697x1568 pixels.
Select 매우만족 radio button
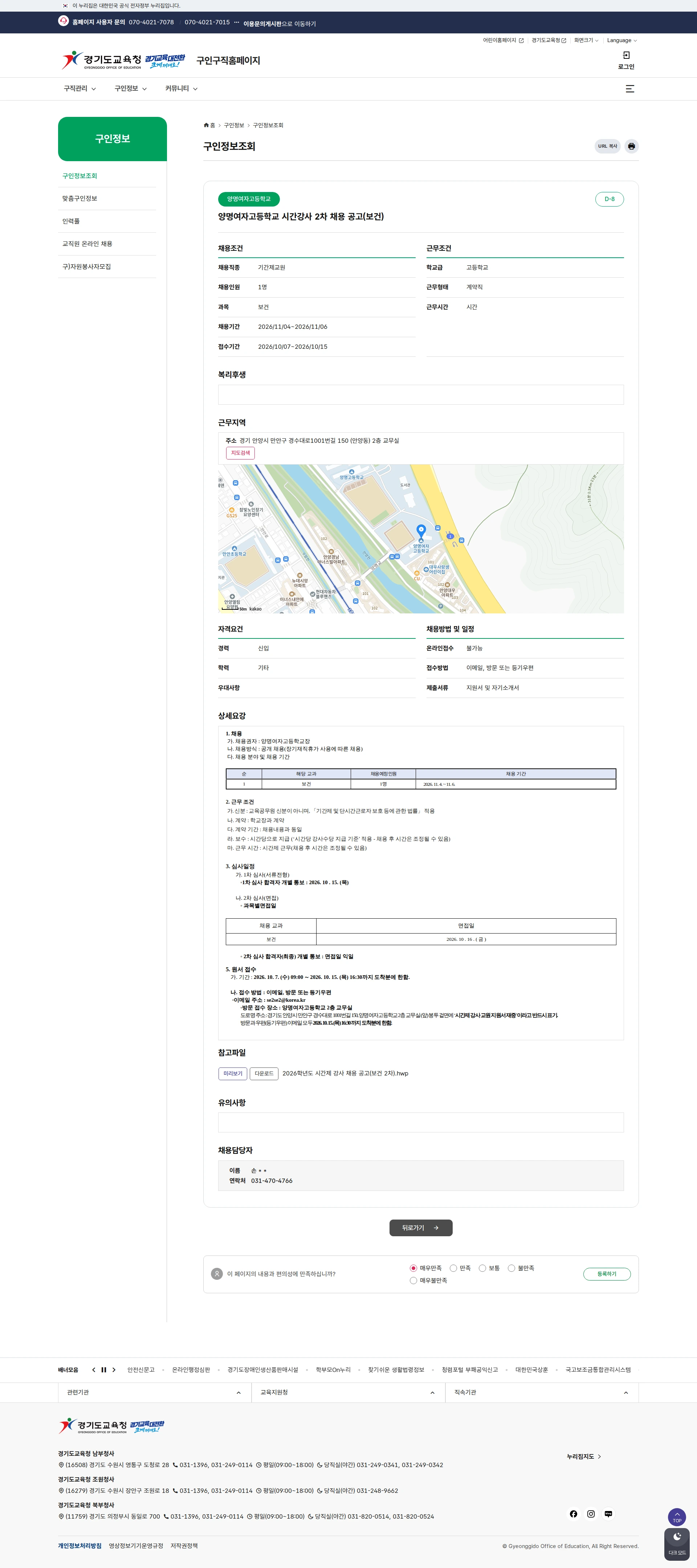tap(413, 1268)
